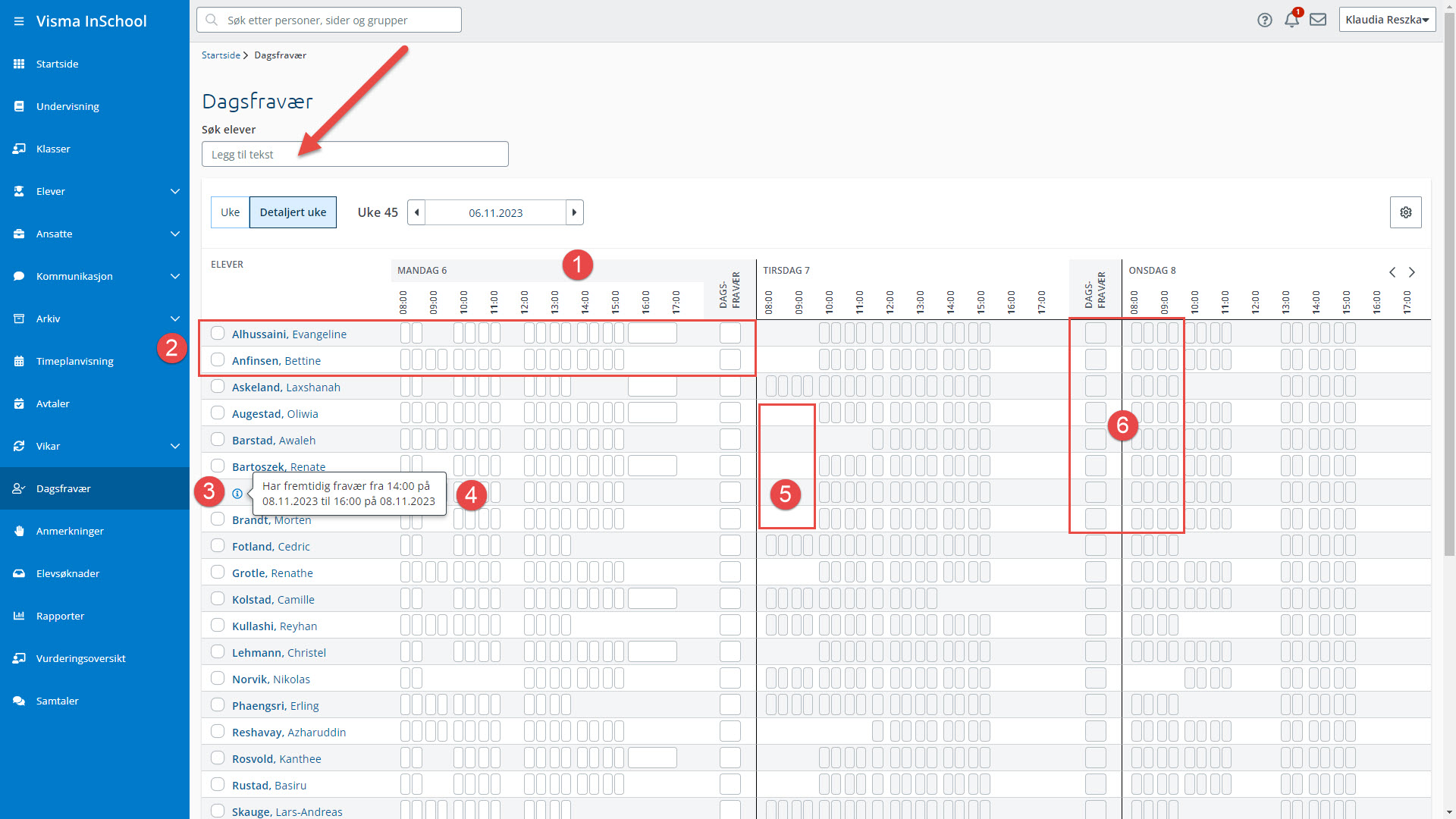Click the Elevsøknader sidebar icon

point(19,573)
